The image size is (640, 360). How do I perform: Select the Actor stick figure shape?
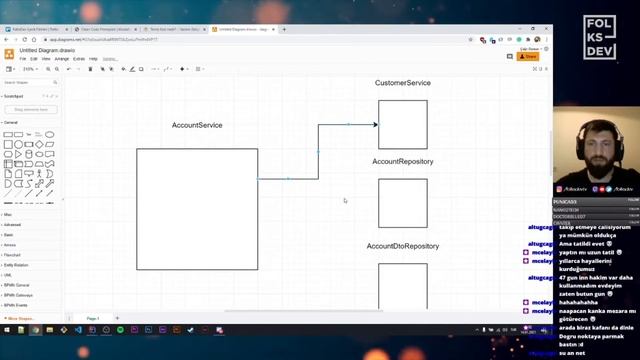pyautogui.click(x=39, y=174)
